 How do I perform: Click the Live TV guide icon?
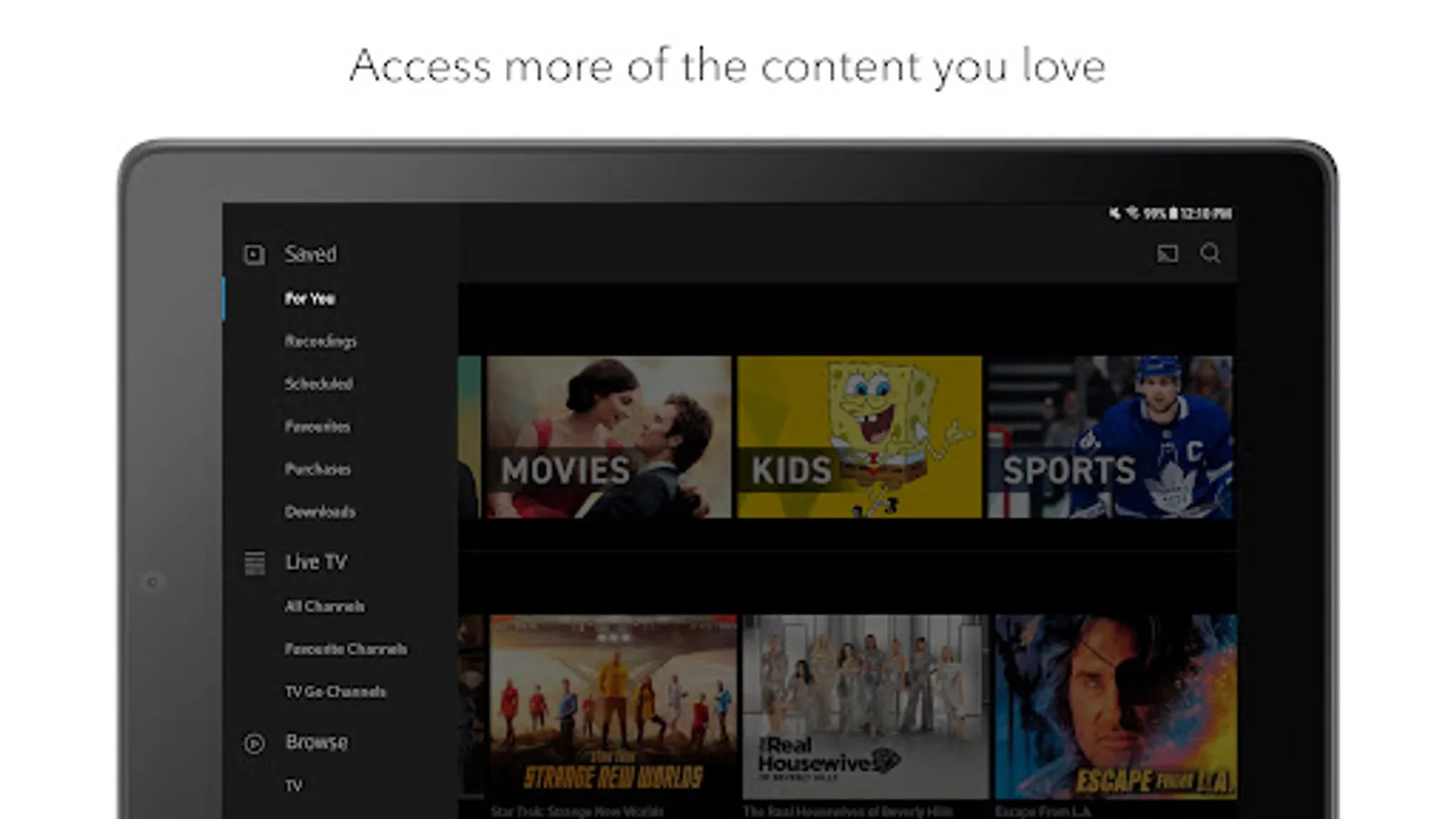point(255,563)
